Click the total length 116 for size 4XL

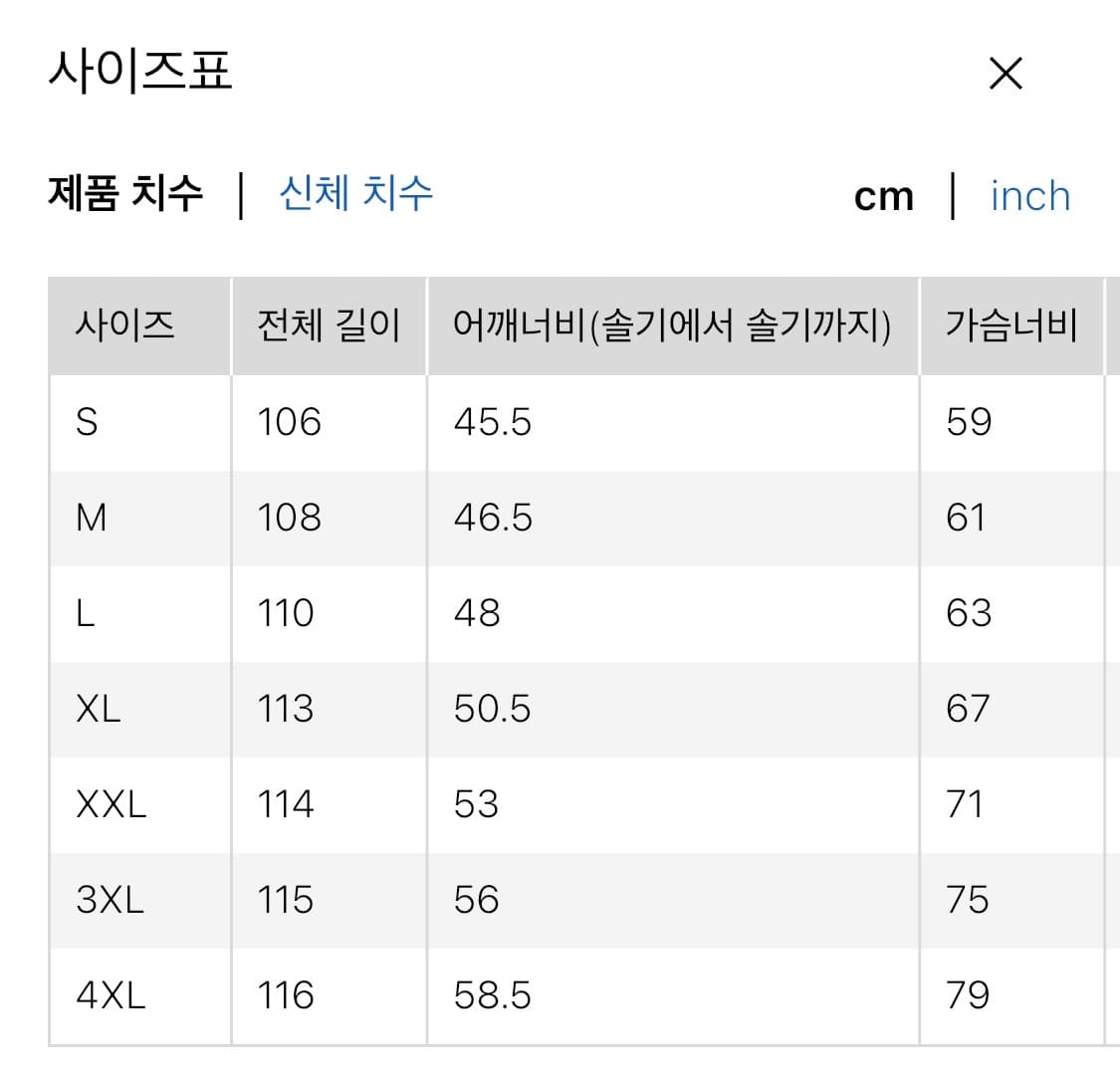[286, 994]
